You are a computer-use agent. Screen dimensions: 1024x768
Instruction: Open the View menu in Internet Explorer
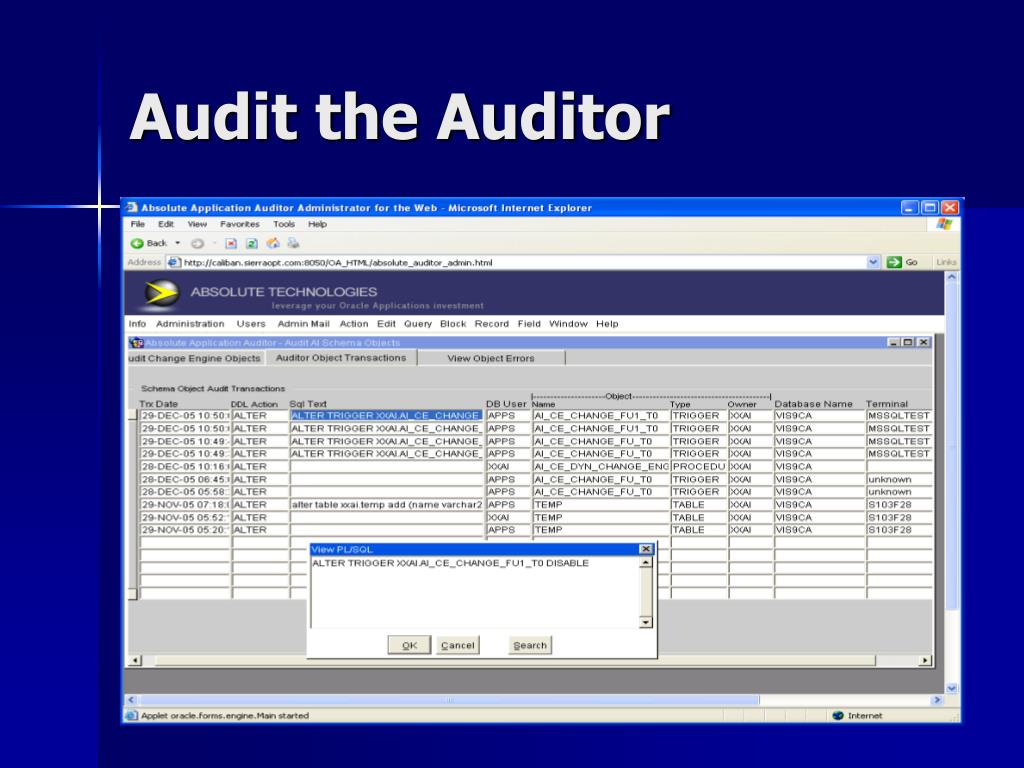click(197, 224)
